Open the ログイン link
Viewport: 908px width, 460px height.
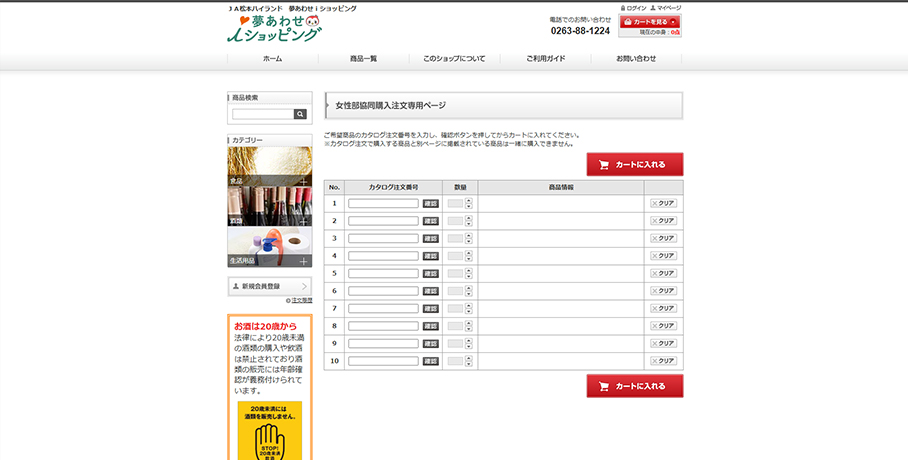[634, 8]
